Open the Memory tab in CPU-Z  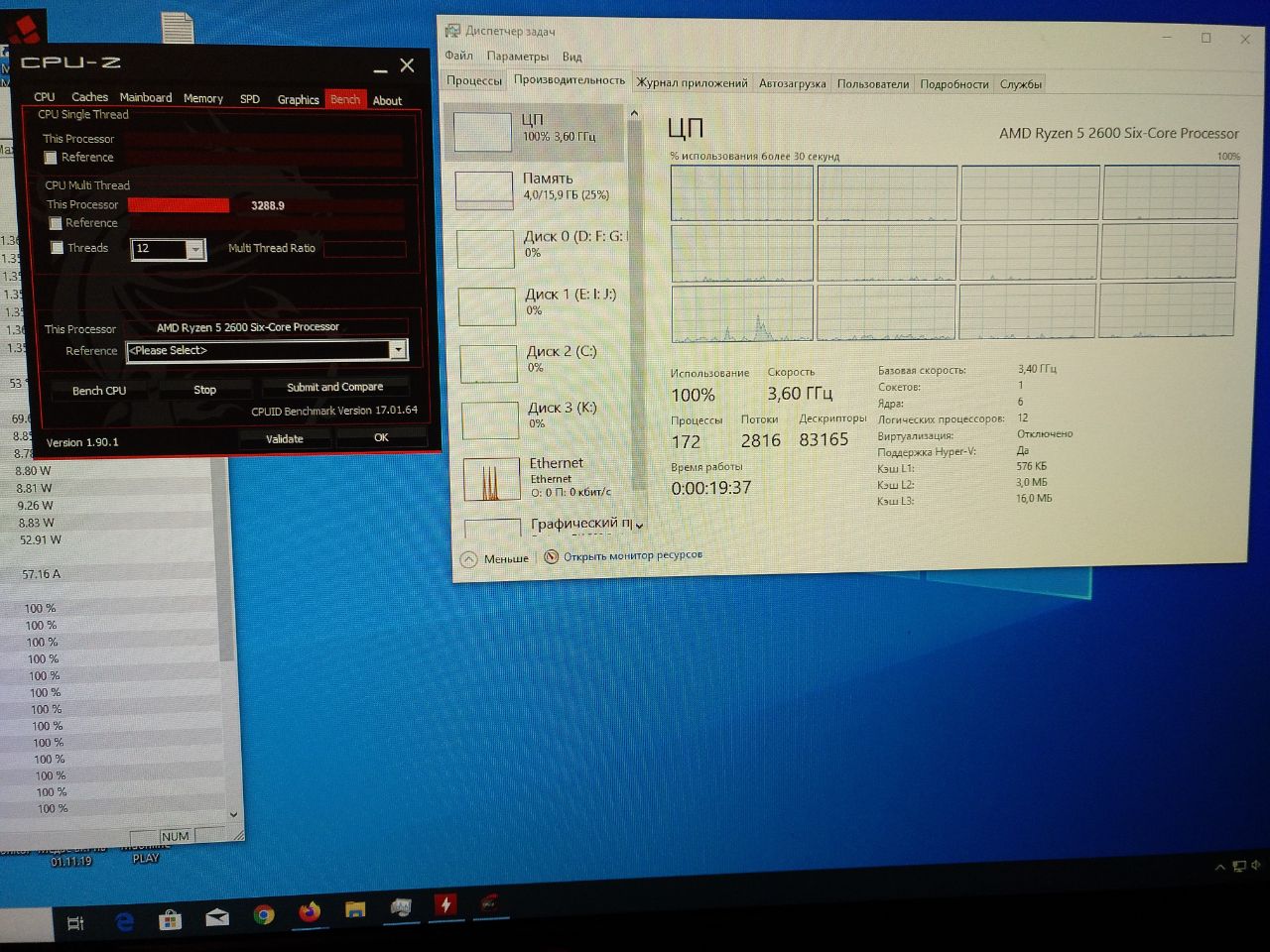coord(203,98)
